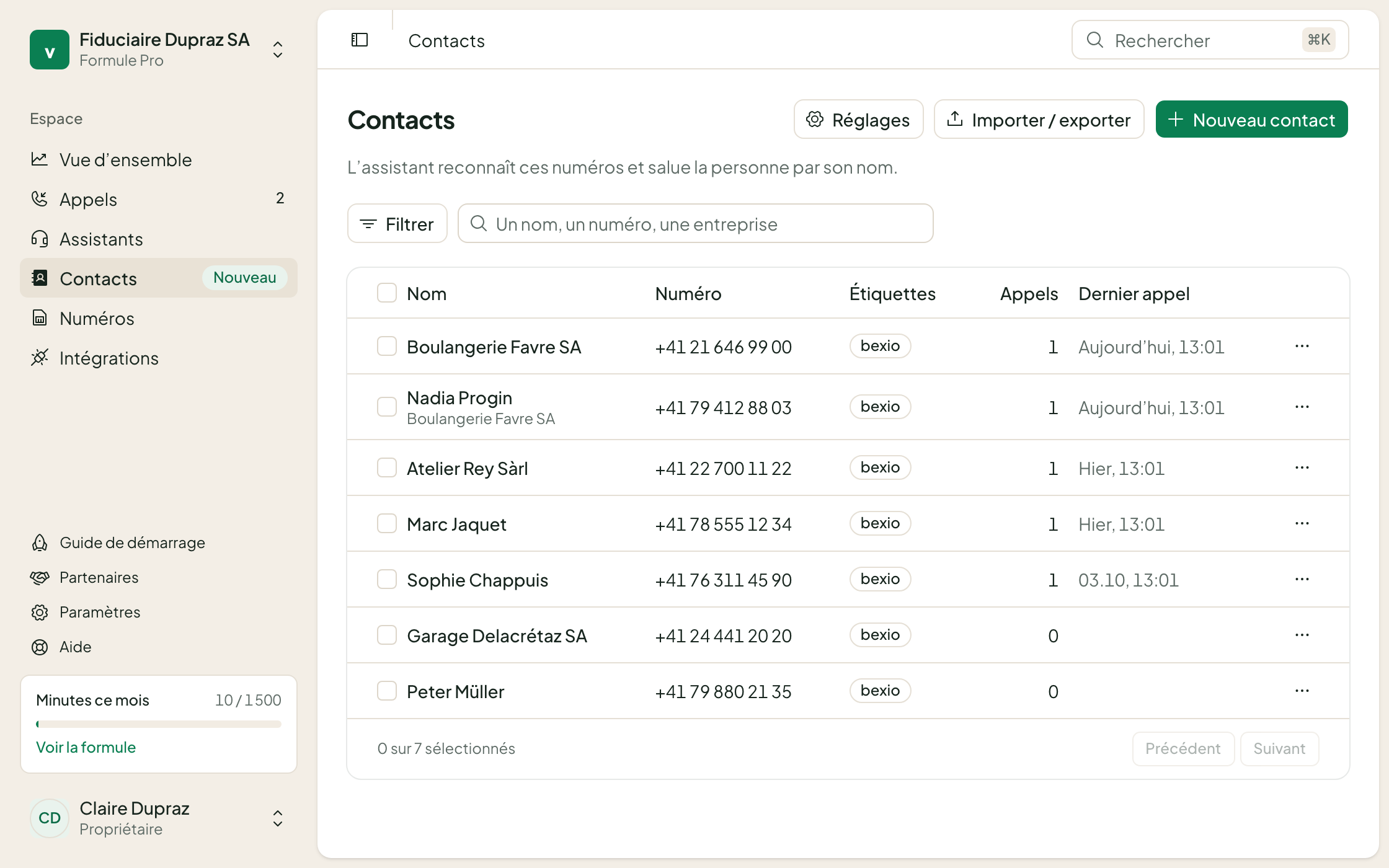Expand the workspace switcher chevrons
The width and height of the screenshot is (1389, 868).
278,50
